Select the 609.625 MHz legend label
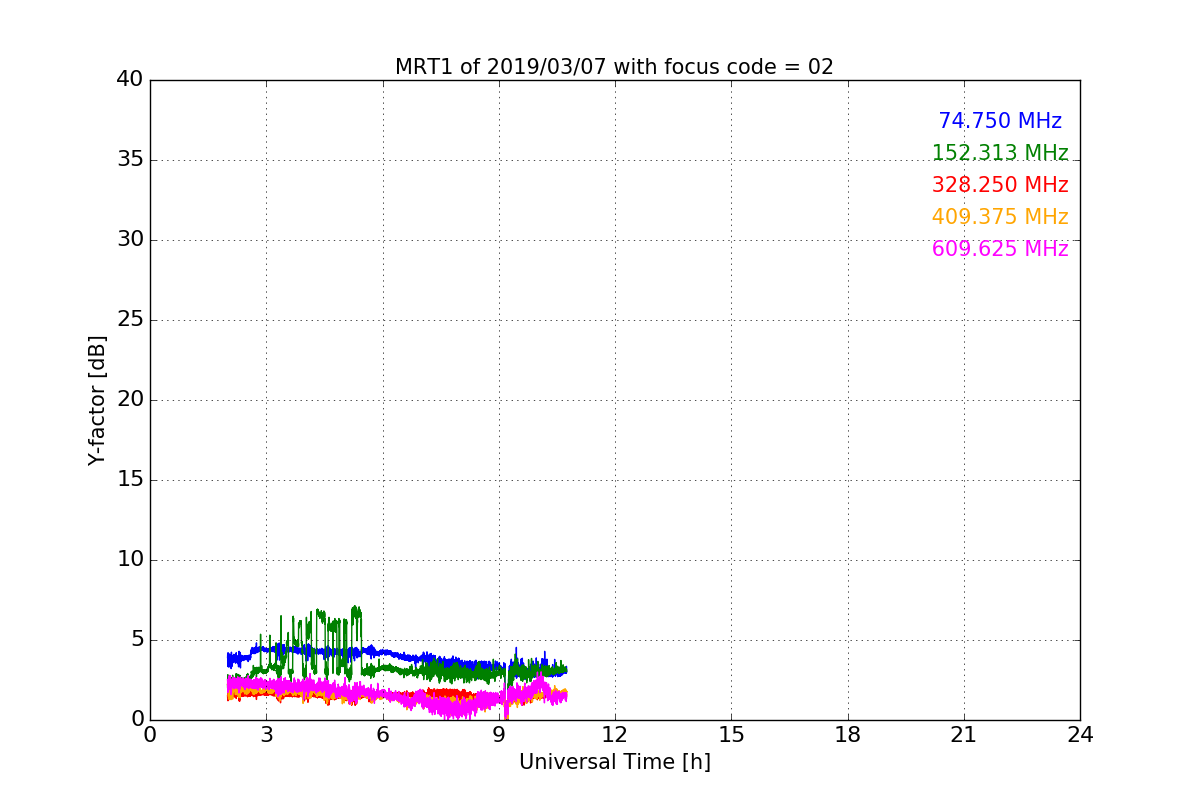This screenshot has height=800, width=1200. coord(1000,249)
